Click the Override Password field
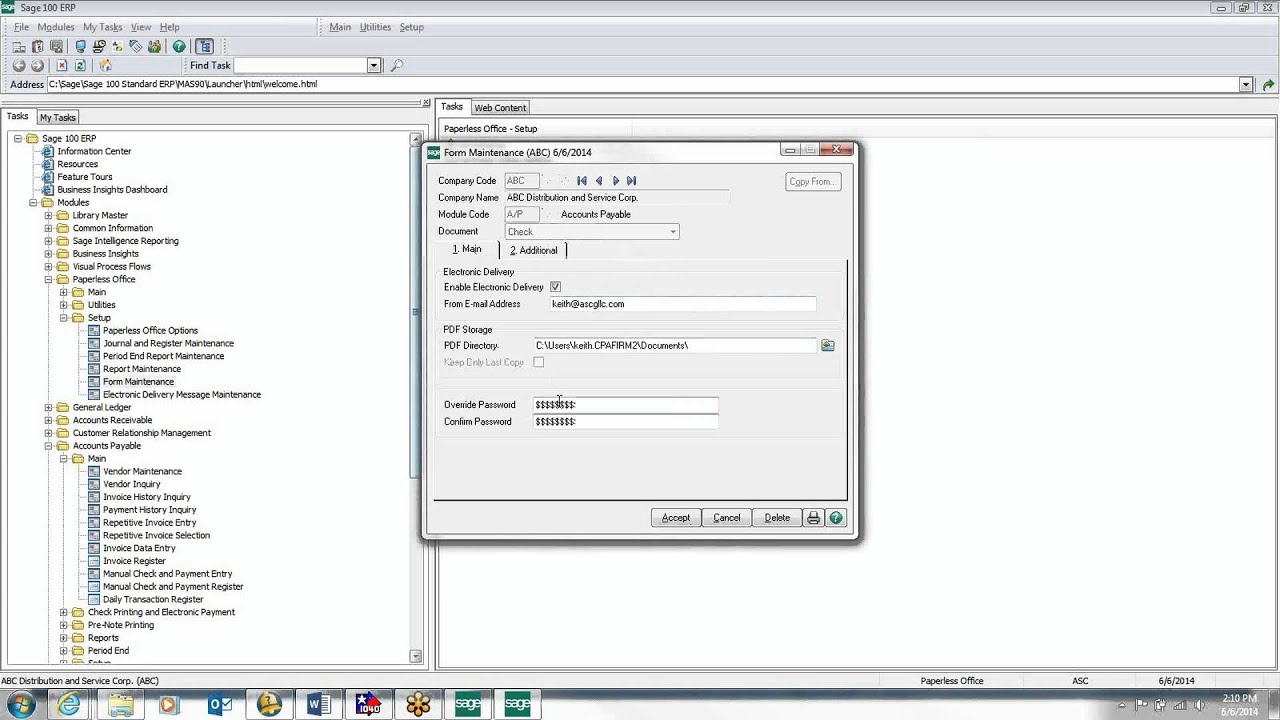The height and width of the screenshot is (720, 1280). pyautogui.click(x=625, y=405)
